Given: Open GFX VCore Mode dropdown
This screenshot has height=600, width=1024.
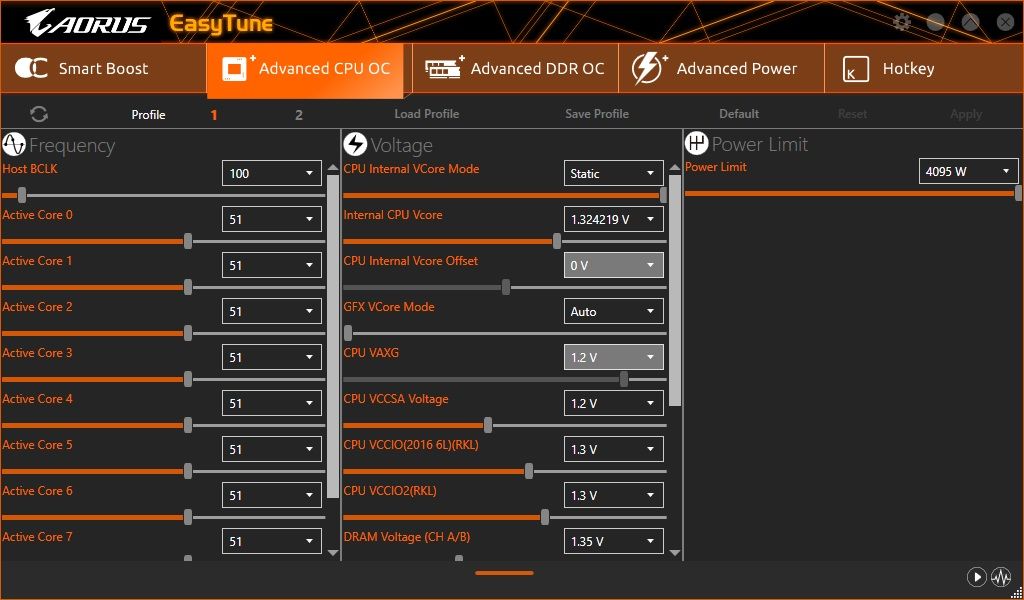Looking at the screenshot, I should click(x=614, y=311).
